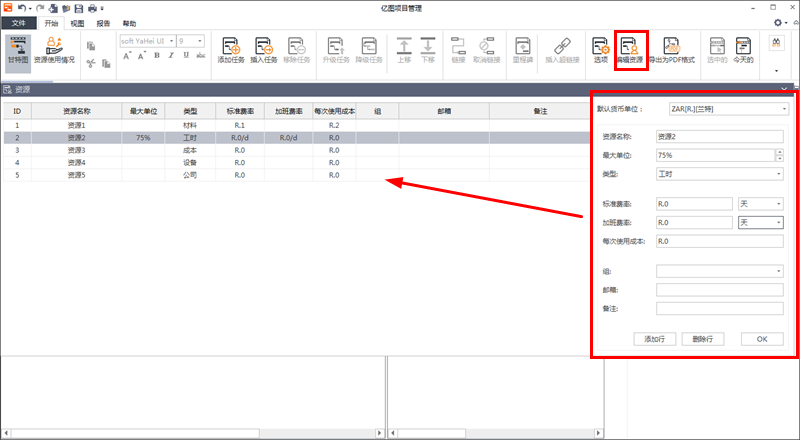The height and width of the screenshot is (440, 800).
Task: Select the 视图 (View) tab
Action: (77, 23)
